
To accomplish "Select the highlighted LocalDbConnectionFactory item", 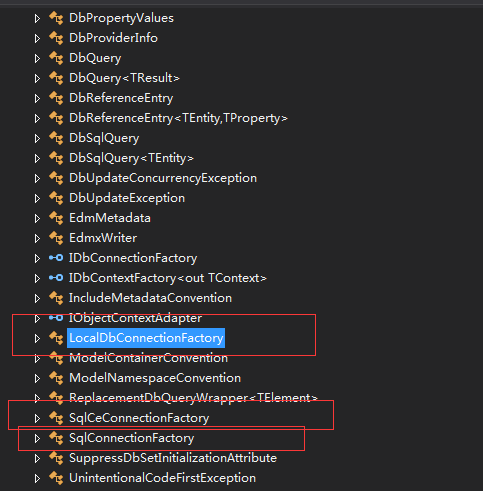I will [x=146, y=338].
